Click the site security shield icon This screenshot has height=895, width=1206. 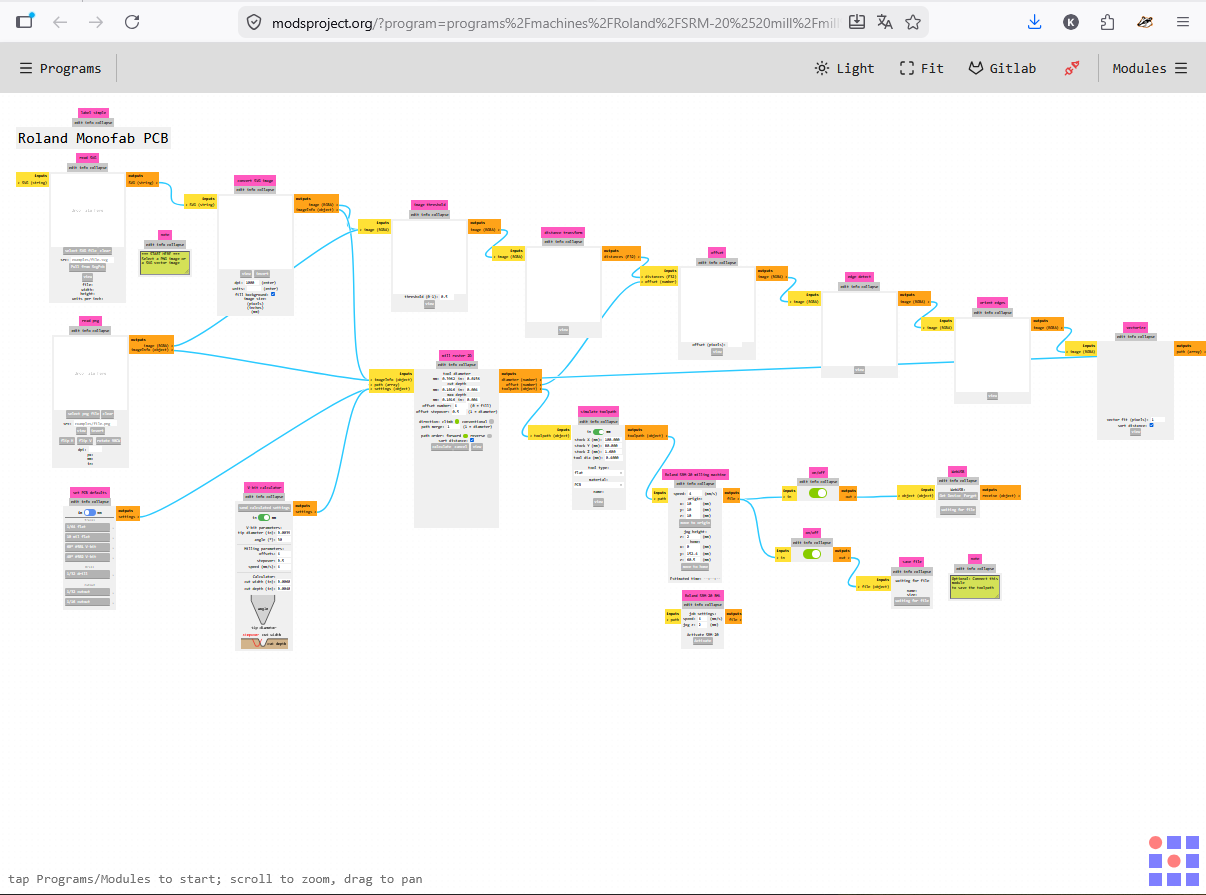[x=254, y=22]
